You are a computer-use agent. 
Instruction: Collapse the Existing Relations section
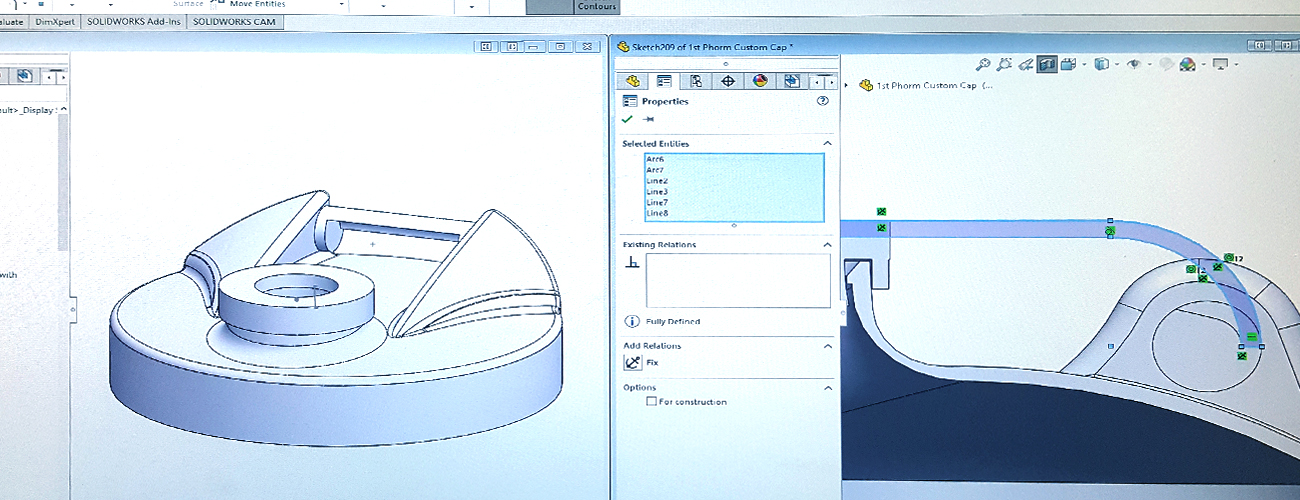click(827, 245)
